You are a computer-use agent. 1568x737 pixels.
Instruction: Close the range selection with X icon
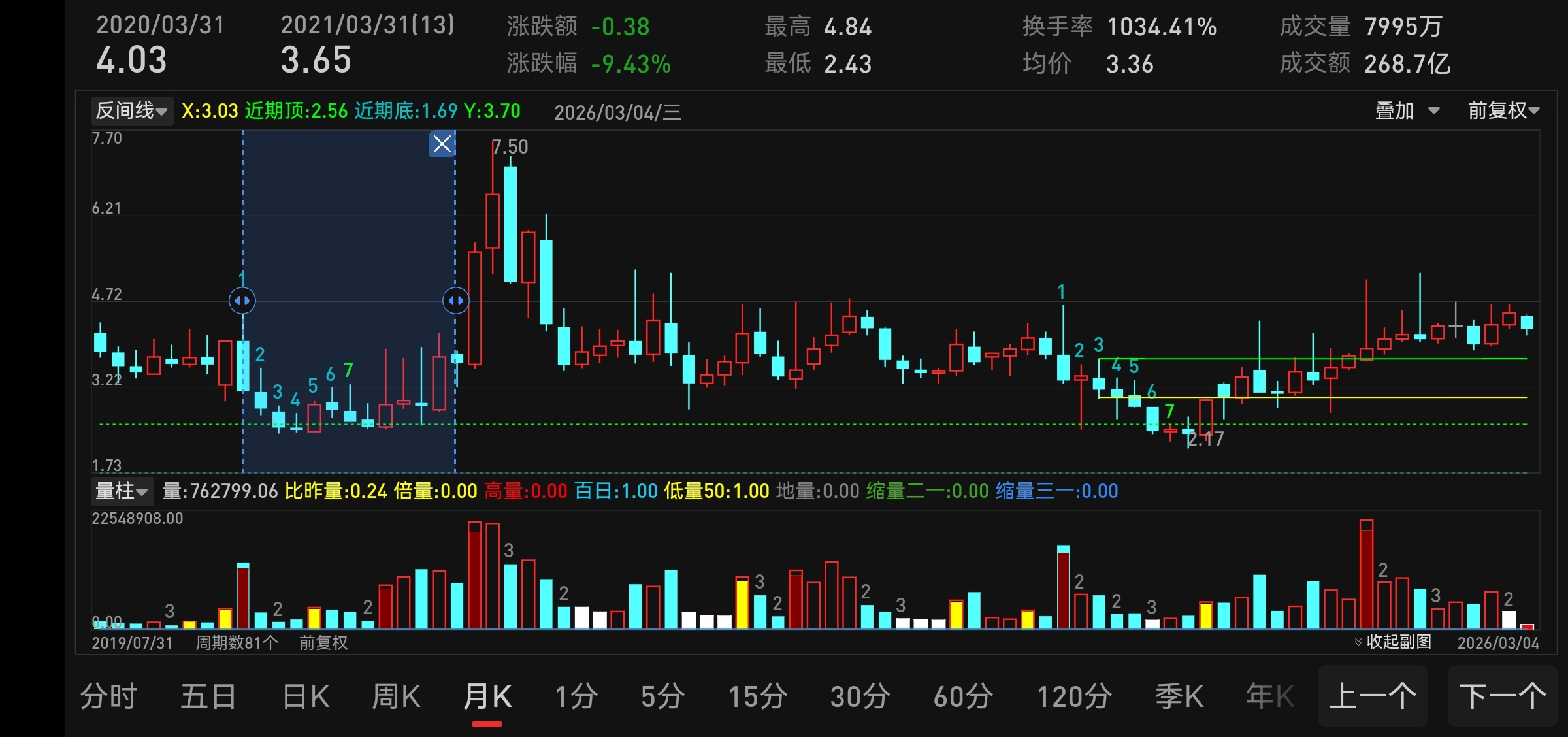[442, 144]
